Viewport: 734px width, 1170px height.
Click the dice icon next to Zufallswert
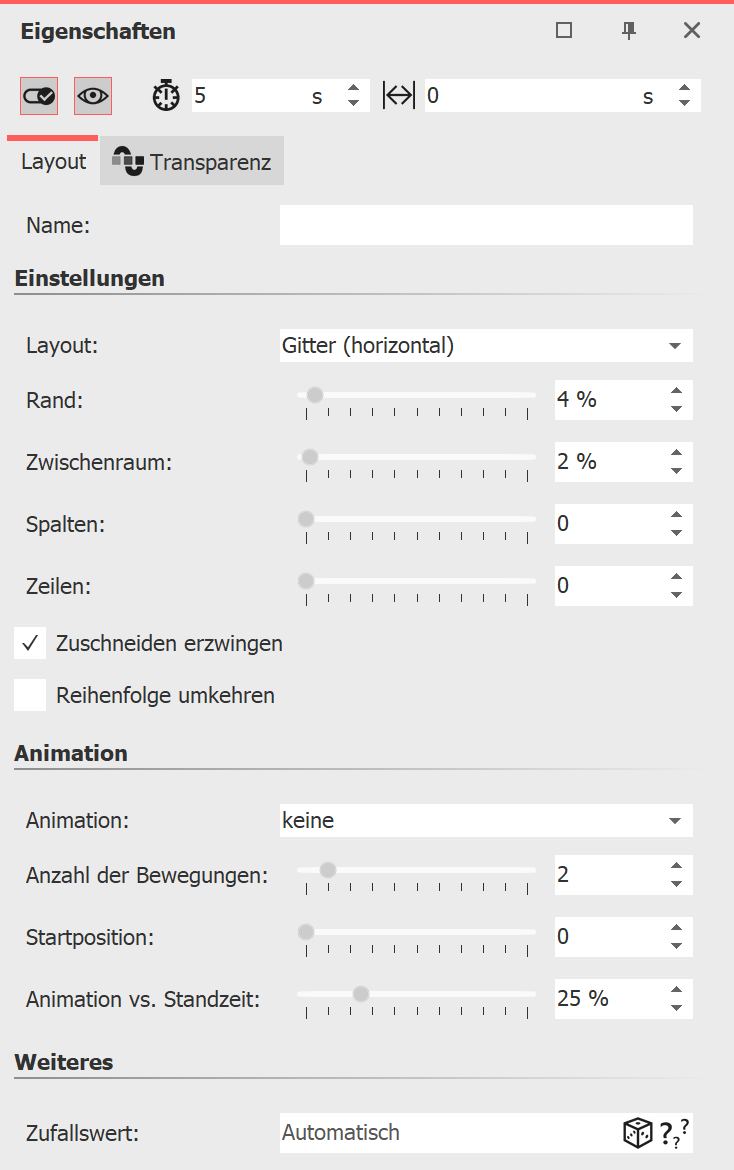pos(637,1132)
